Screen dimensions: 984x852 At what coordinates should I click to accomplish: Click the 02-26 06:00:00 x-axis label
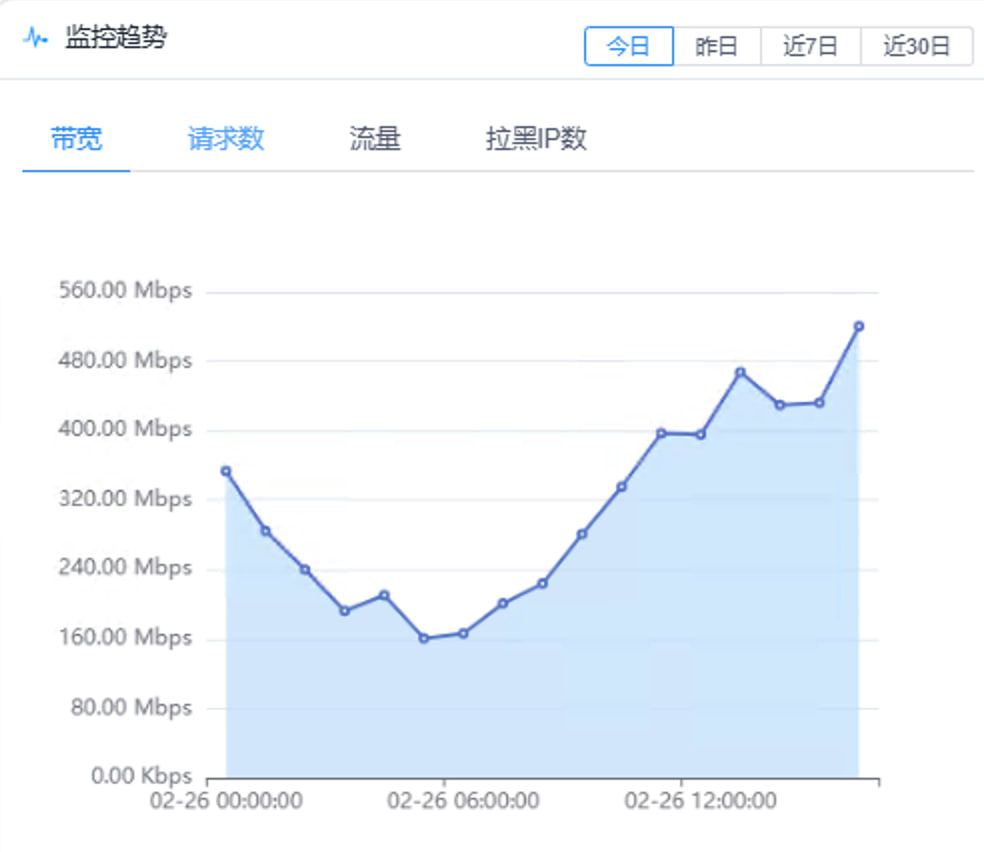[463, 801]
